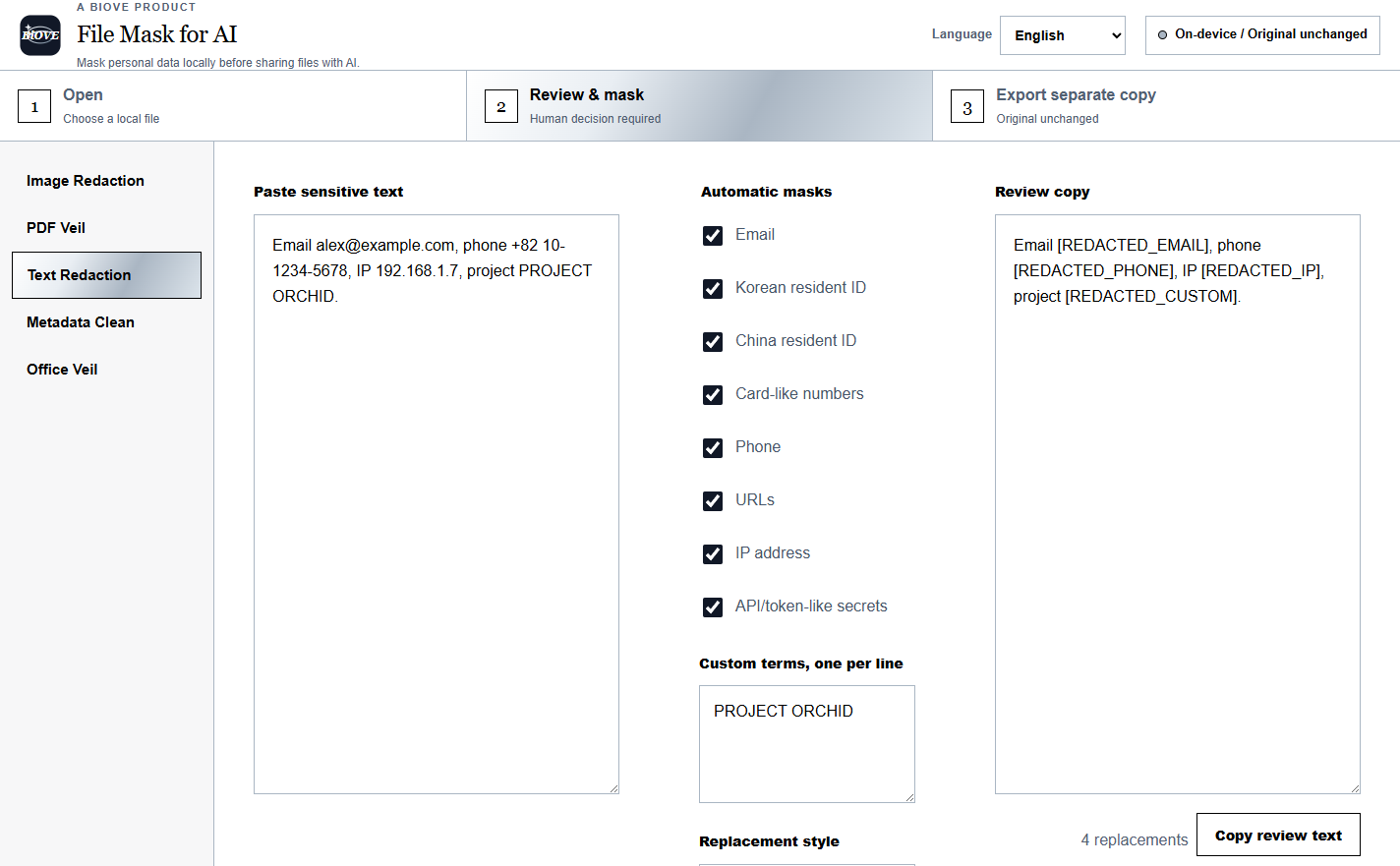
Task: Click the A BIOVE PRODUCT caption
Action: pyautogui.click(x=137, y=7)
